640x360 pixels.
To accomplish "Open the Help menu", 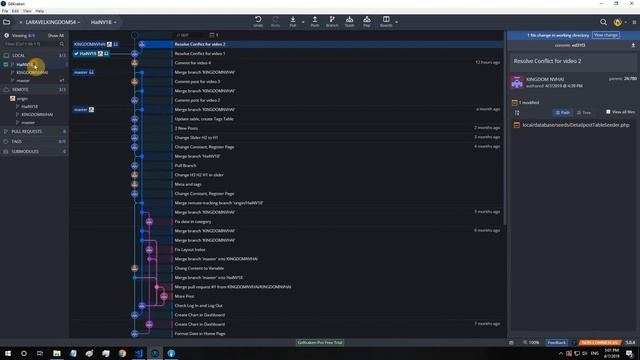I will pos(40,11).
